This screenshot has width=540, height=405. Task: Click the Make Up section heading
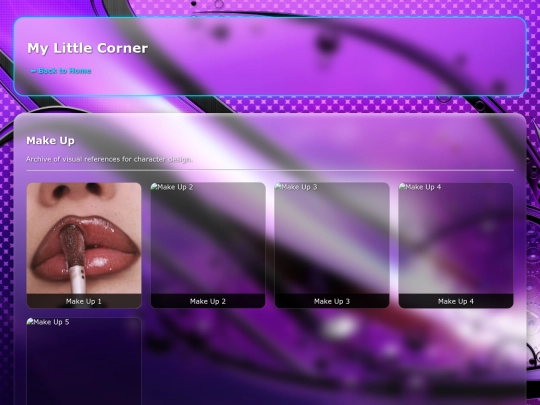(x=50, y=141)
